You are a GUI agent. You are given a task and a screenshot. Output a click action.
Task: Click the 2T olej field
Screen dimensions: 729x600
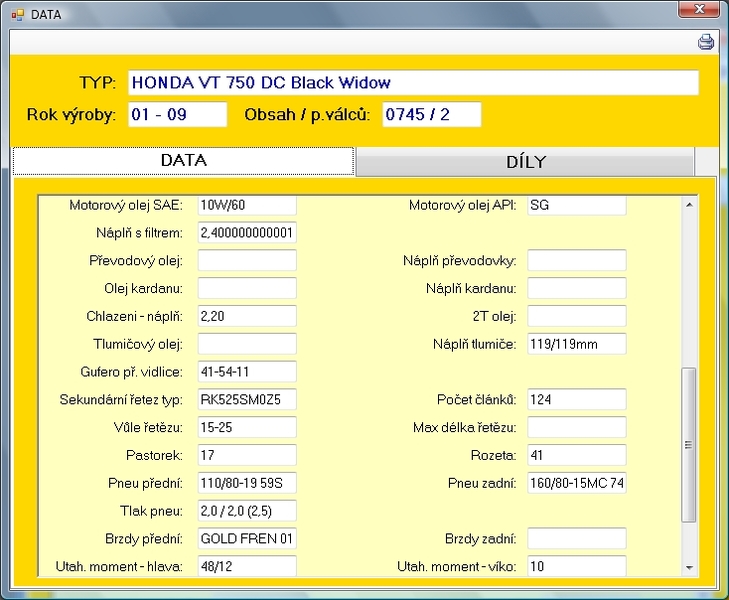coord(577,316)
